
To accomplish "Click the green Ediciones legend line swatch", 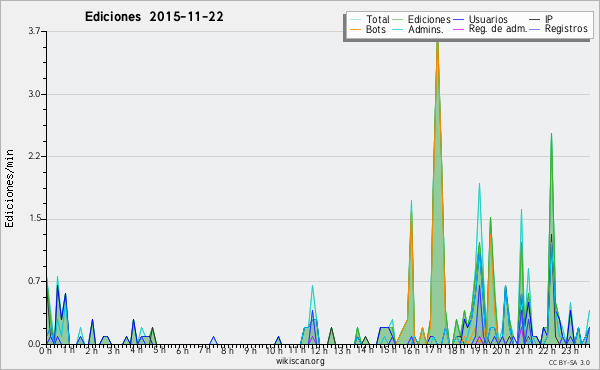I will pyautogui.click(x=398, y=20).
